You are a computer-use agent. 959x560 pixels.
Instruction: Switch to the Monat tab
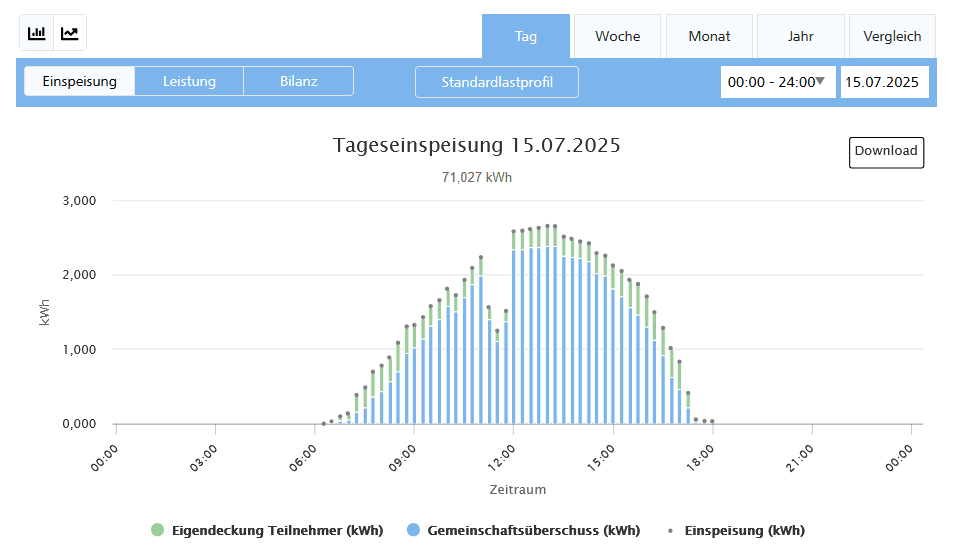tap(709, 36)
